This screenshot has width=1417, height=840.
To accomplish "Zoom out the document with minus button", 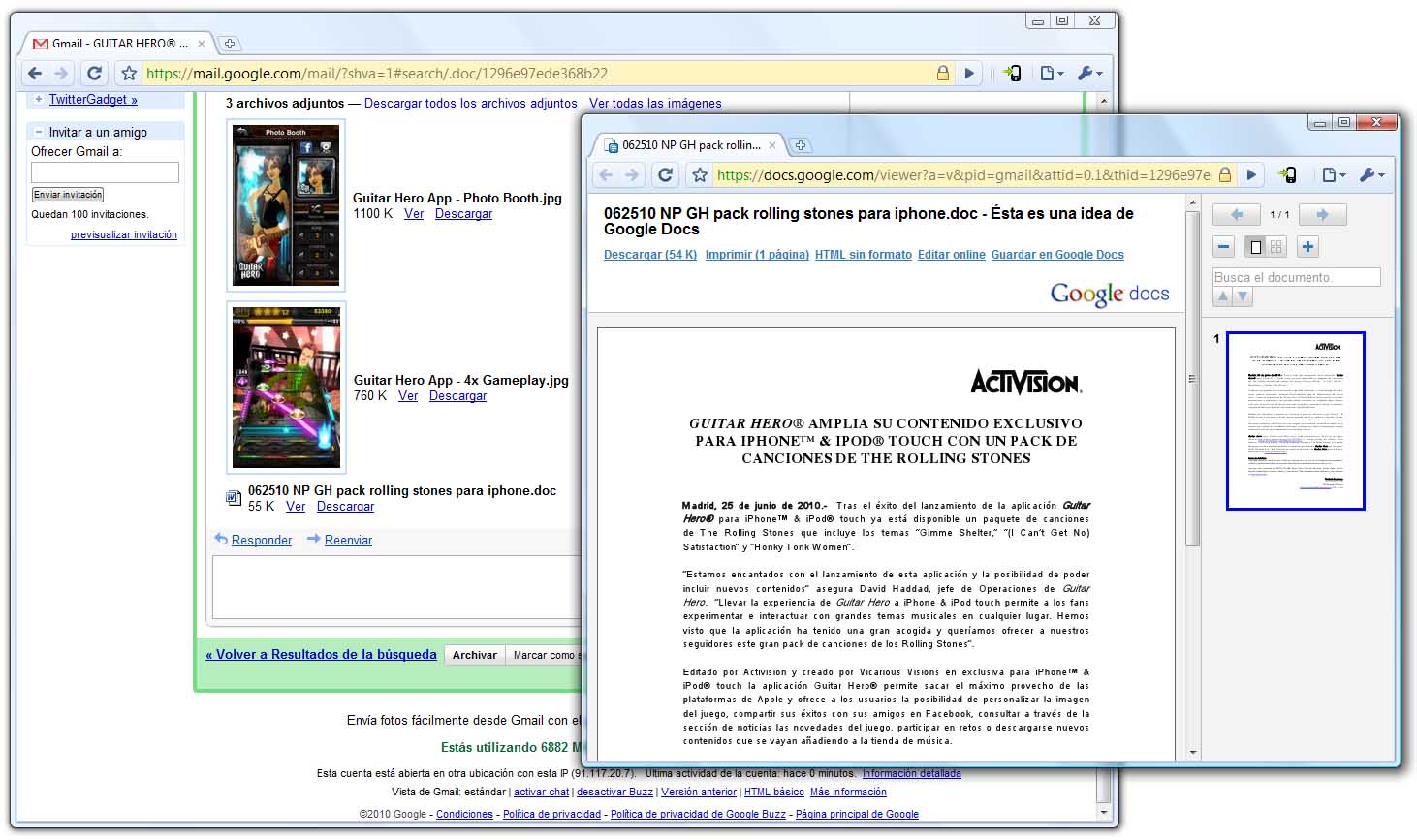I will pos(1224,247).
